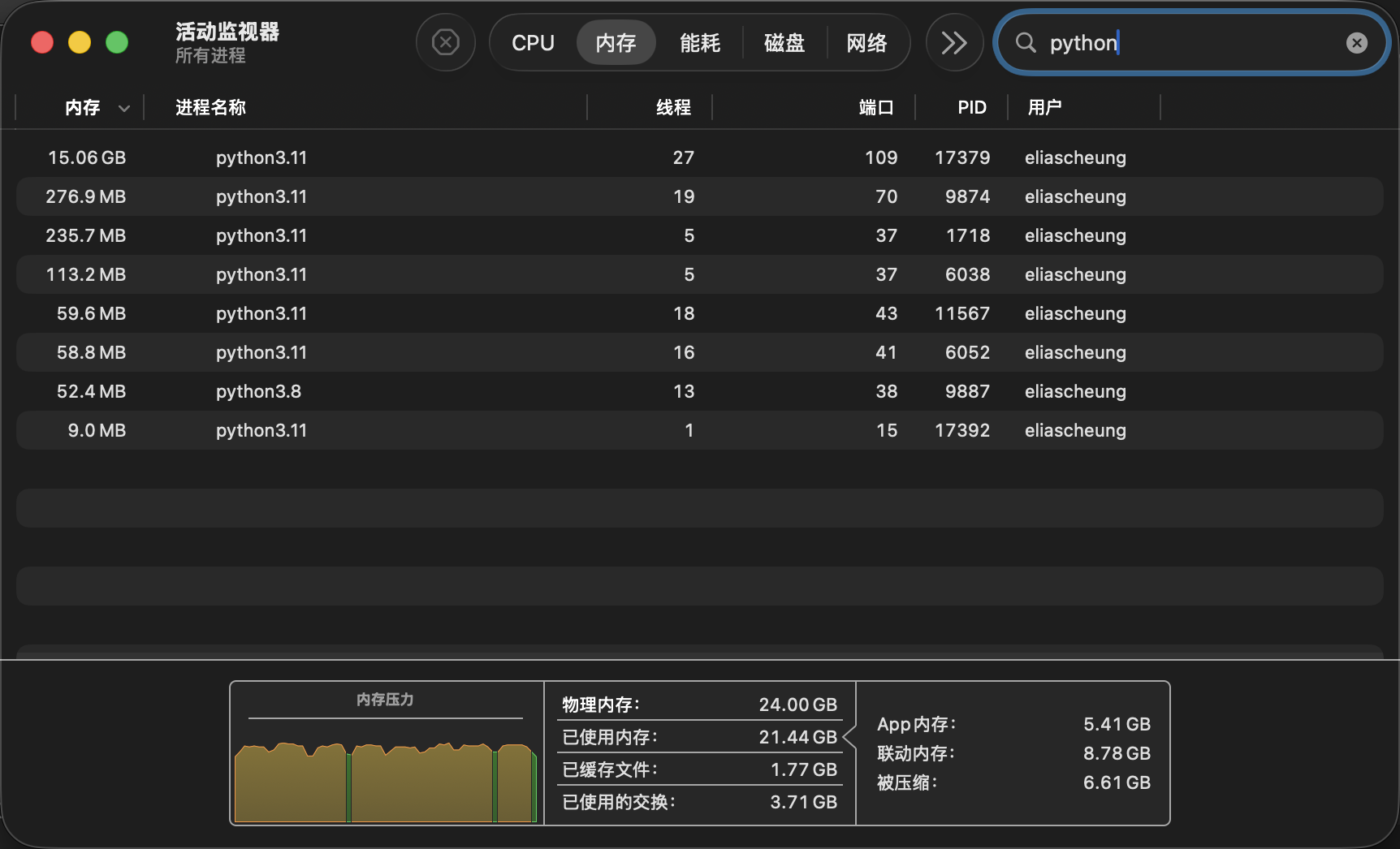Switch to the CPU tab
Image resolution: width=1400 pixels, height=849 pixels.
(533, 43)
